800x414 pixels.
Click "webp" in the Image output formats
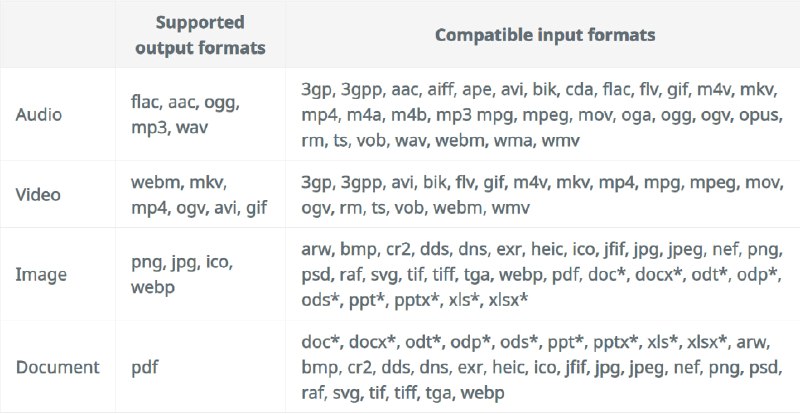tap(152, 288)
